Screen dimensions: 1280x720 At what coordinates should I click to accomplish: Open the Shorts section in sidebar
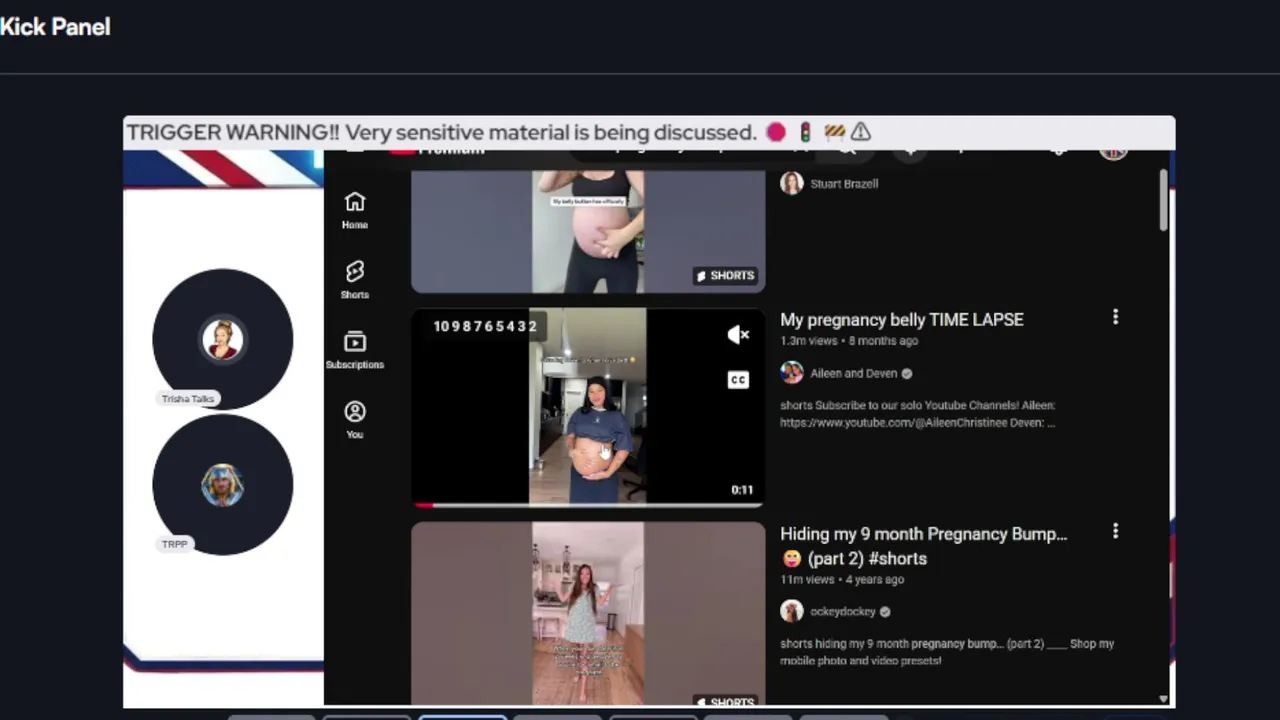click(355, 281)
